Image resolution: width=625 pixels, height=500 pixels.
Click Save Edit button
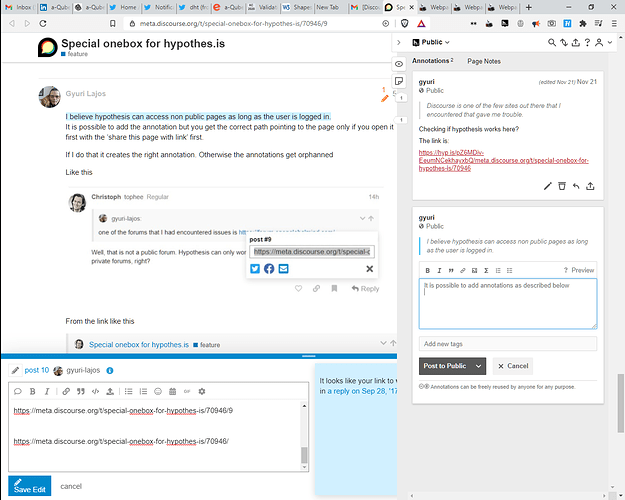point(30,486)
